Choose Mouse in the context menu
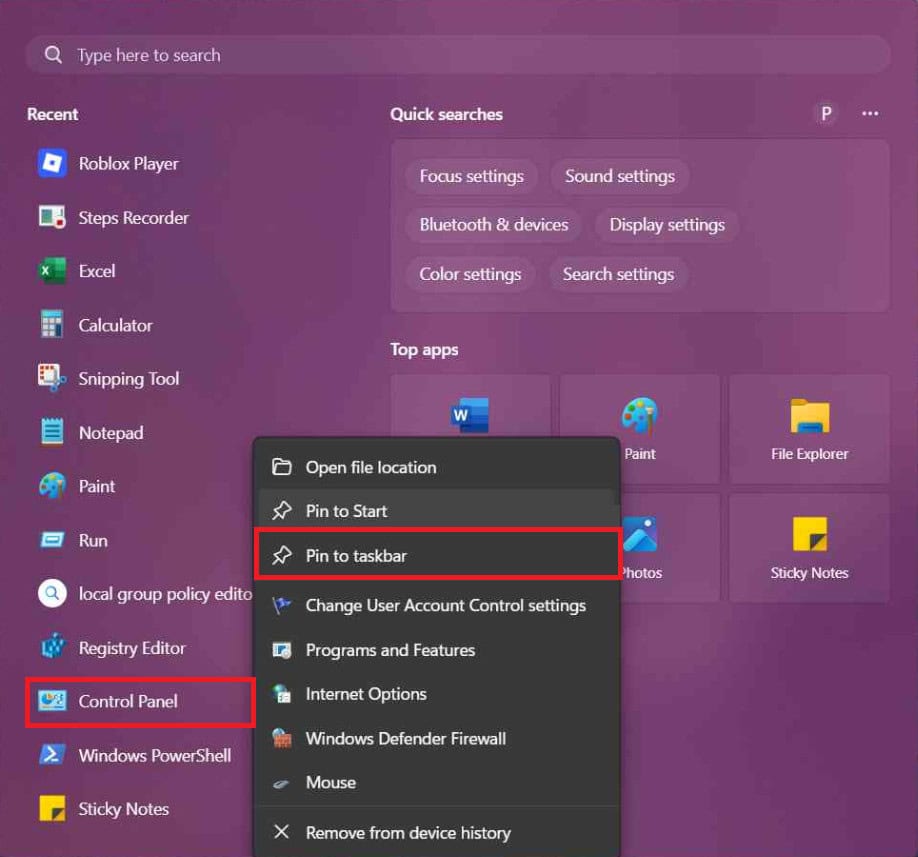Image resolution: width=918 pixels, height=857 pixels. tap(439, 782)
